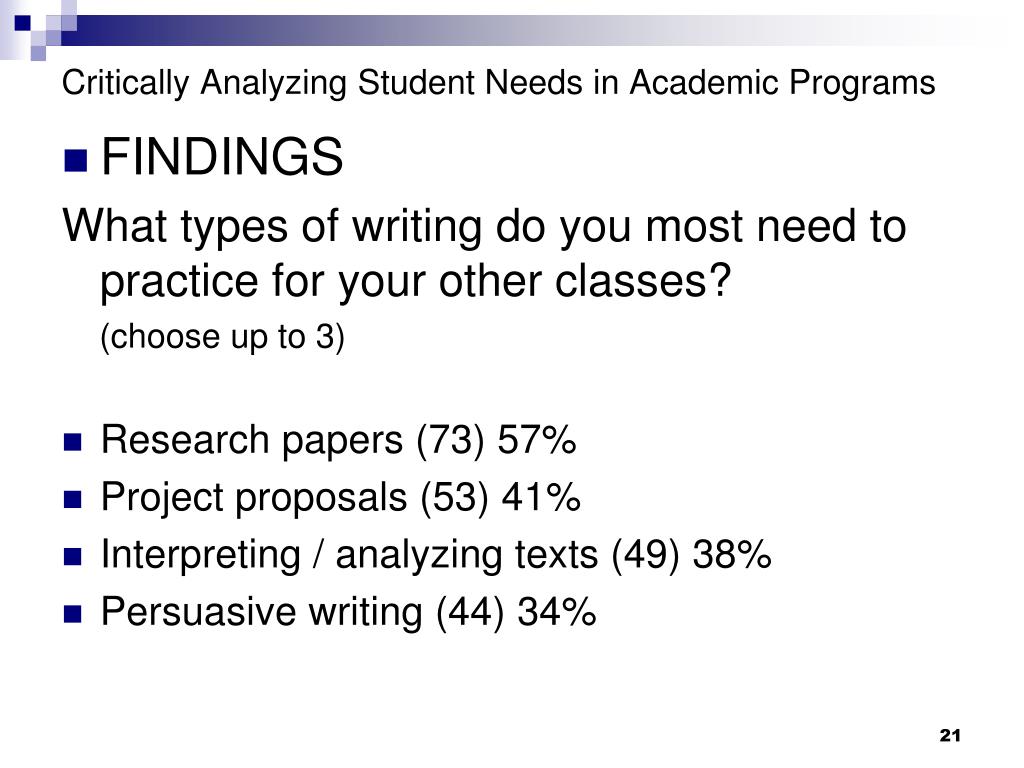The image size is (1024, 768).
Task: Select the 'Persuasive writing (44) 34%' line
Action: 348,612
